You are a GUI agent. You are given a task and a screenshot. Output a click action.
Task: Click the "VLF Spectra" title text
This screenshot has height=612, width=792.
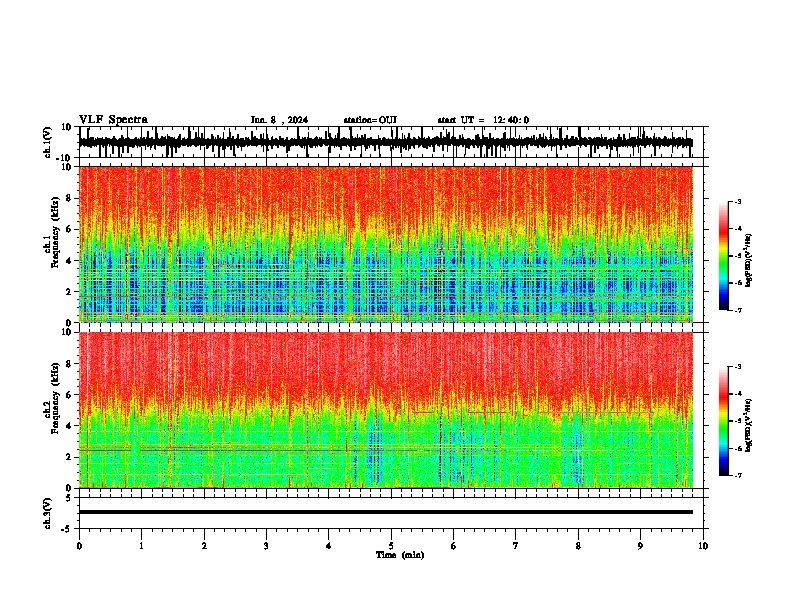tap(113, 120)
